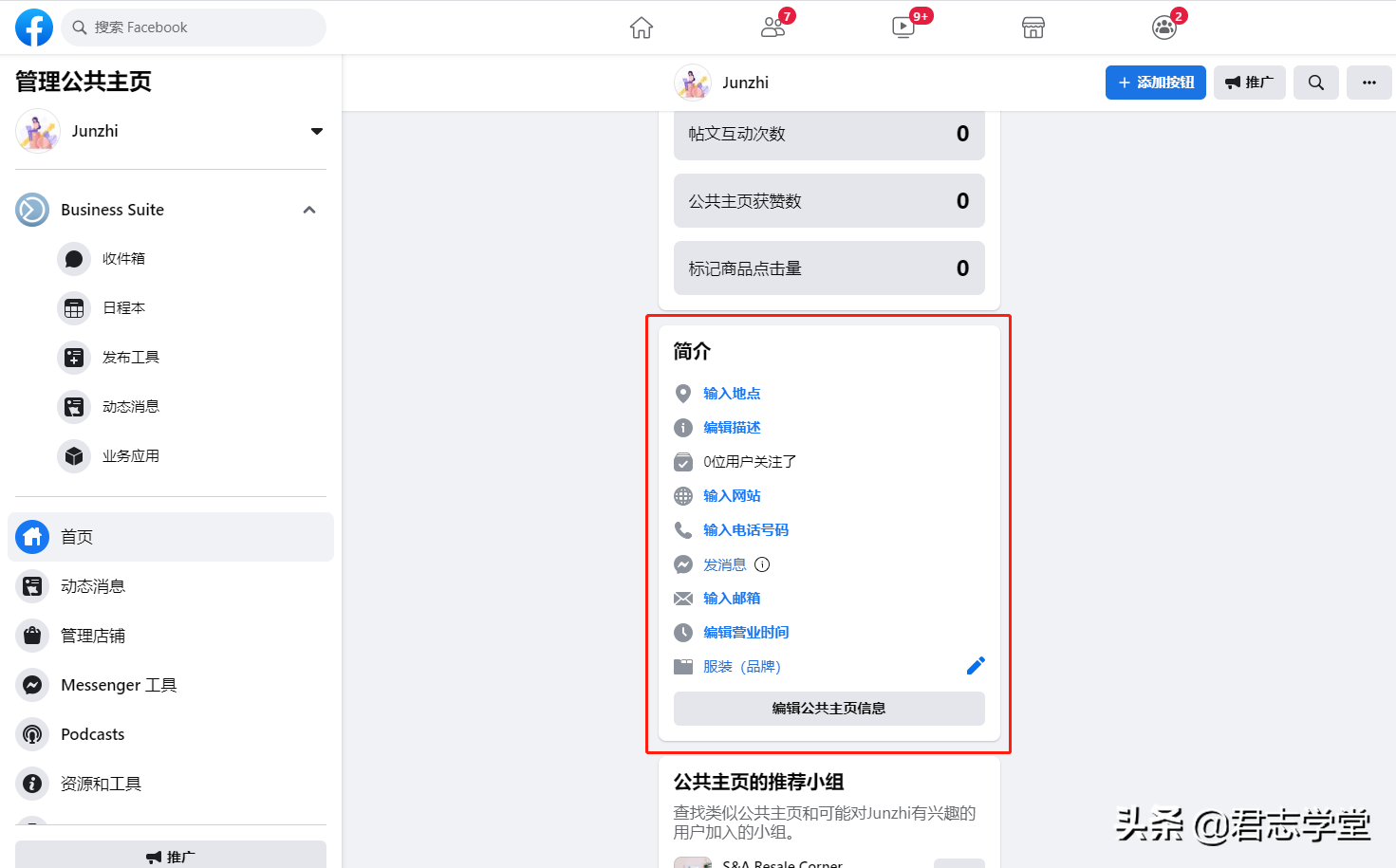Select 首页 in the left sidebar
Viewport: 1396px width, 868px height.
coord(171,537)
